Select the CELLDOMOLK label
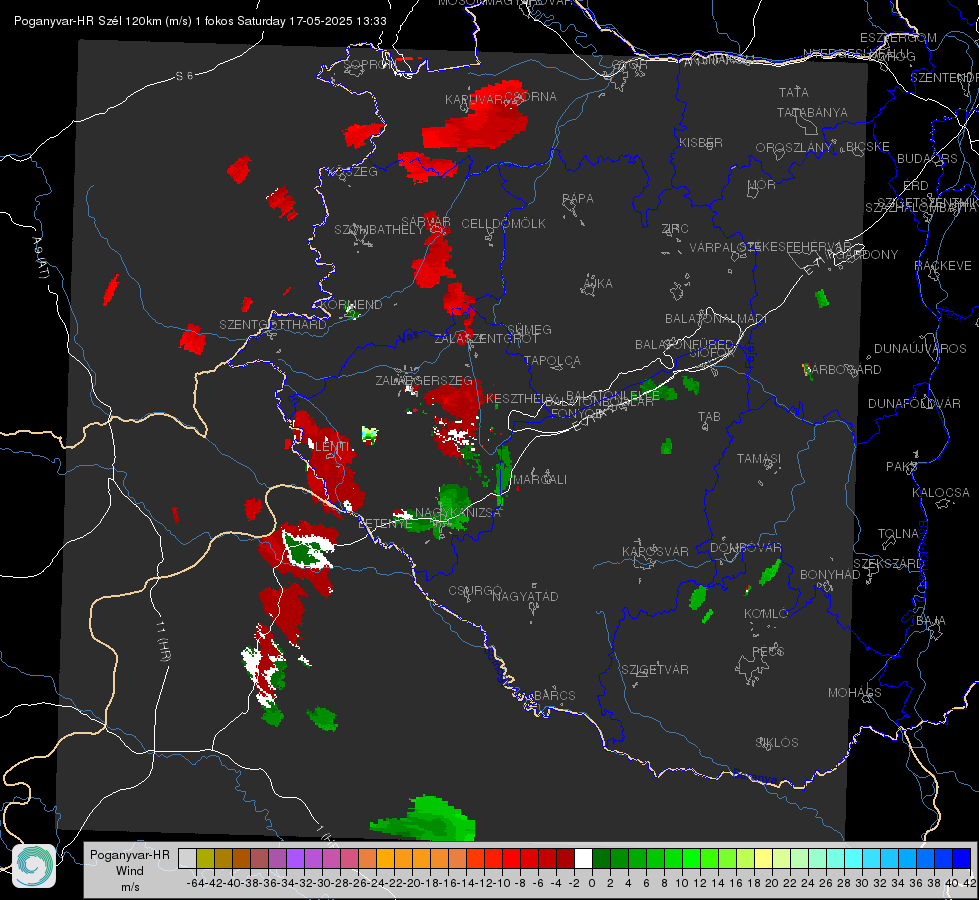The height and width of the screenshot is (900, 979). 503,224
